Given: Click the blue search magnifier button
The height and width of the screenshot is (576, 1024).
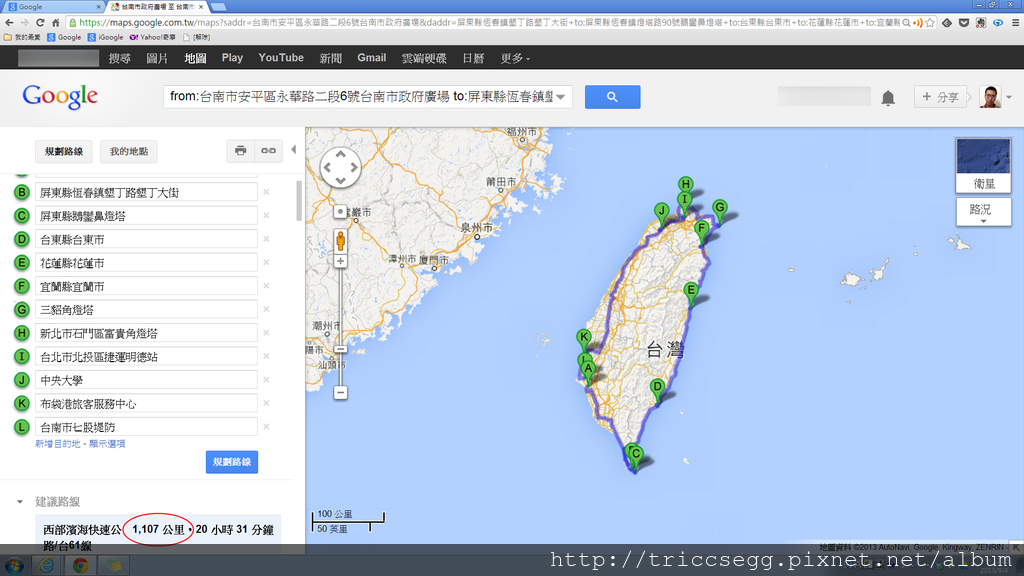Looking at the screenshot, I should (612, 97).
